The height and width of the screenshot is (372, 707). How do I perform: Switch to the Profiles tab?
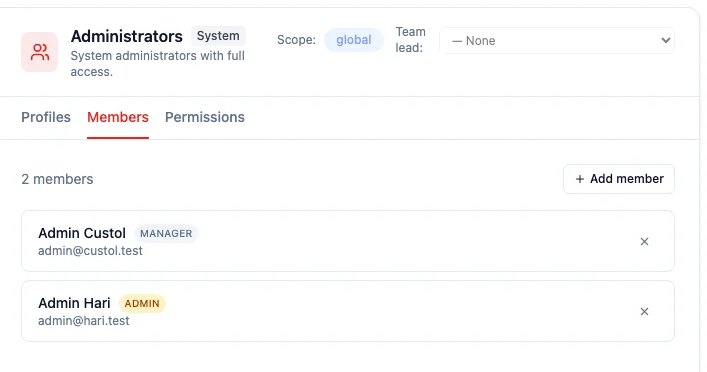tap(46, 117)
